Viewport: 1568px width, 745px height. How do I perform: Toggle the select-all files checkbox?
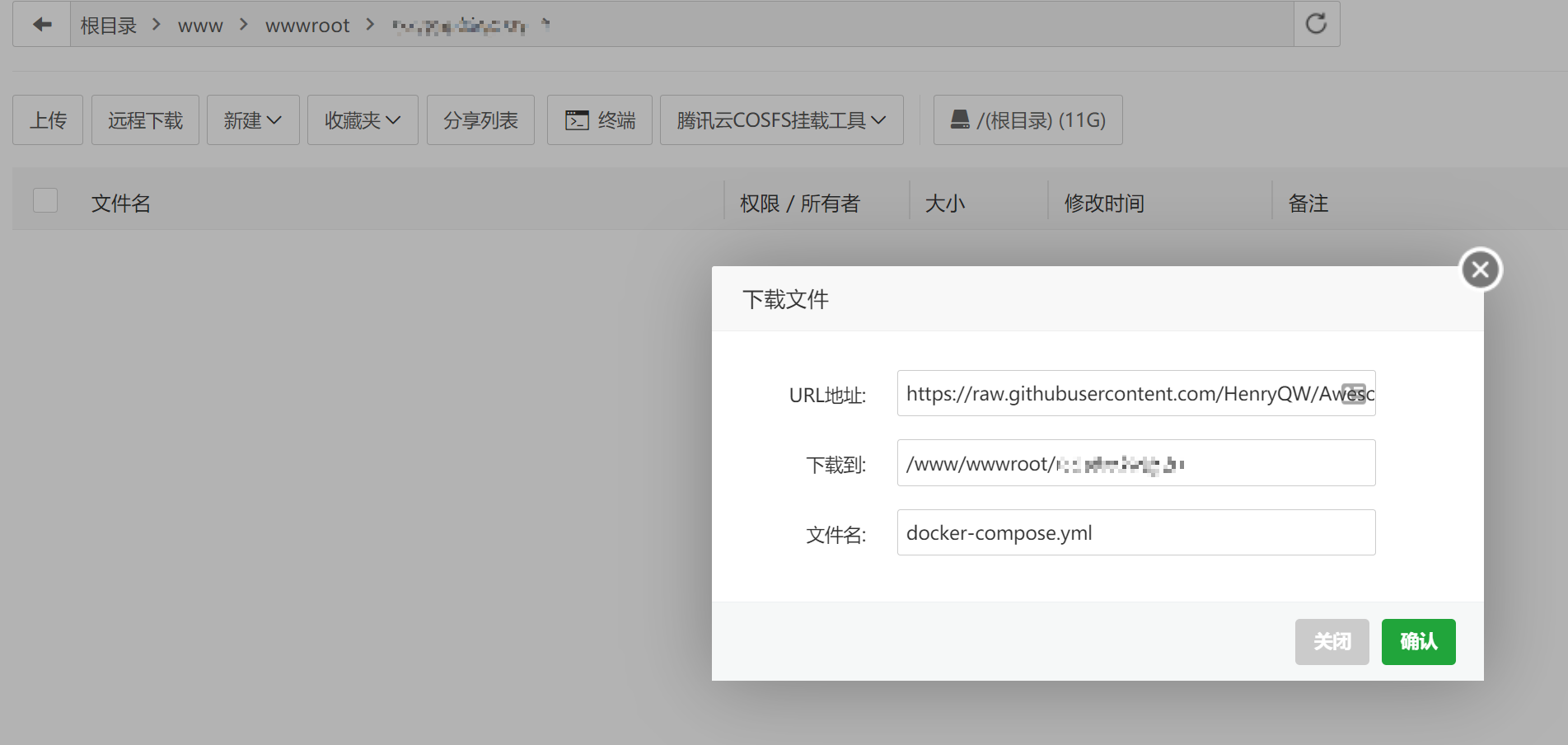45,200
